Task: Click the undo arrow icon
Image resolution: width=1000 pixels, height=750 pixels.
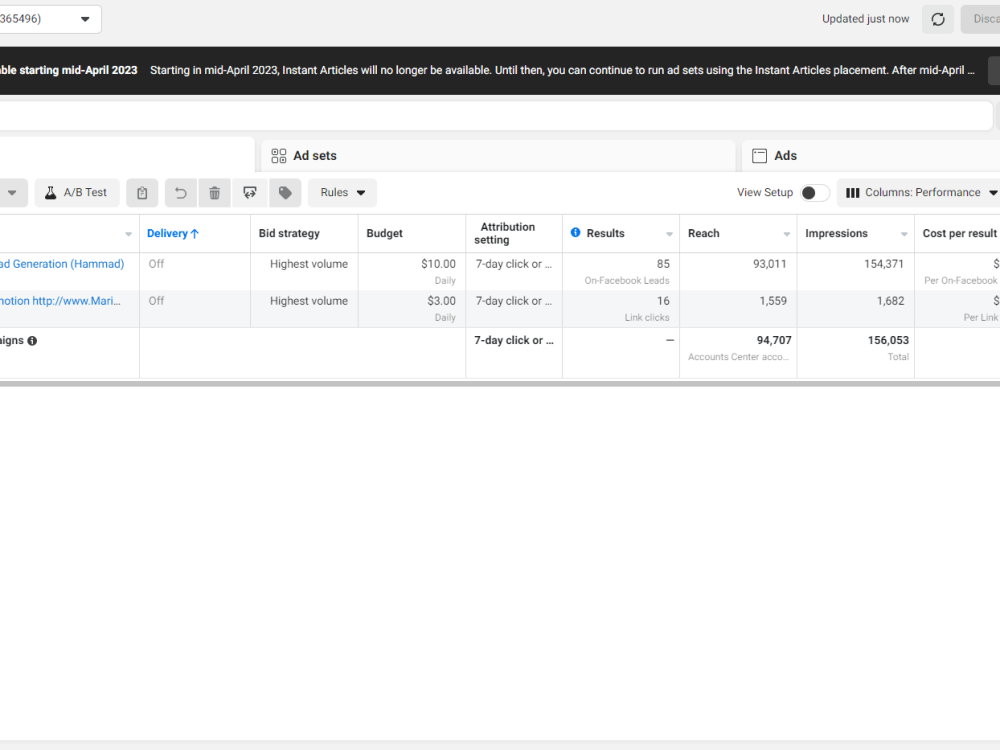Action: click(181, 193)
